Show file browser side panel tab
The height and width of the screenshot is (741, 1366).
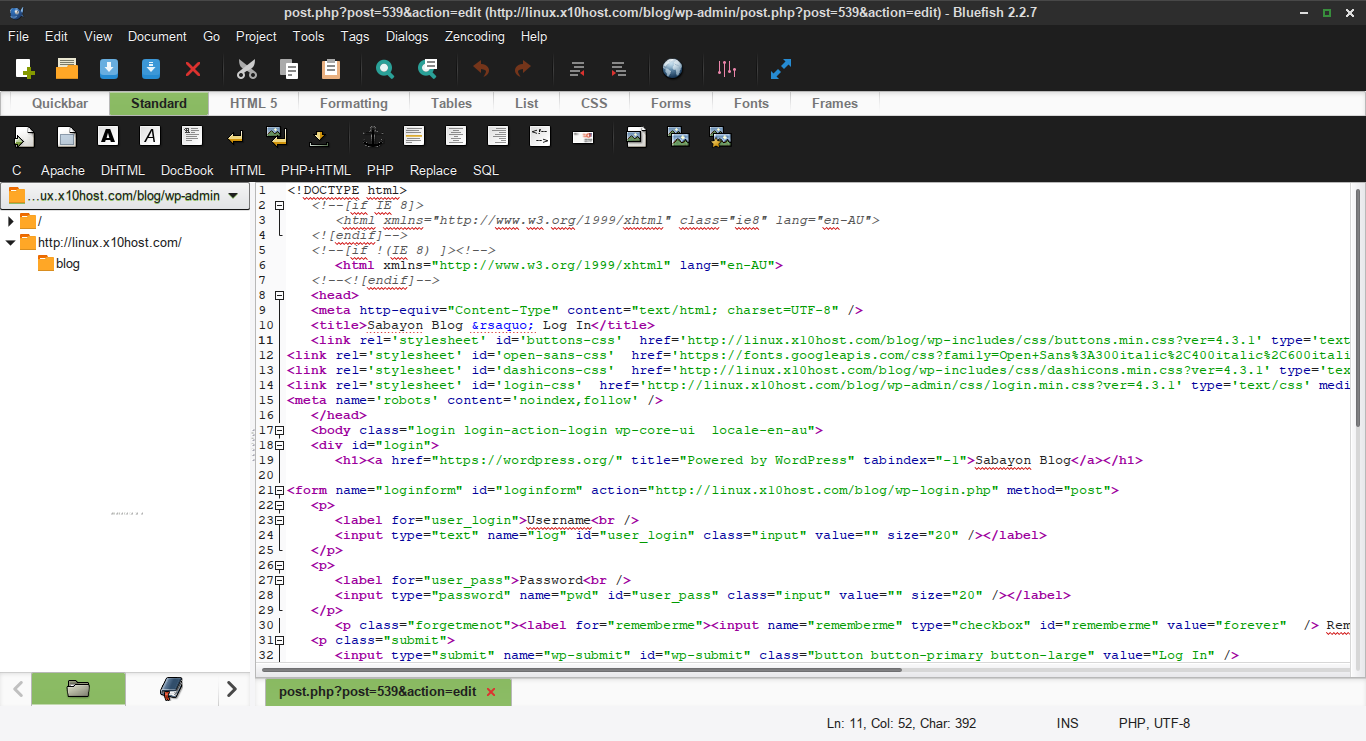tap(78, 689)
